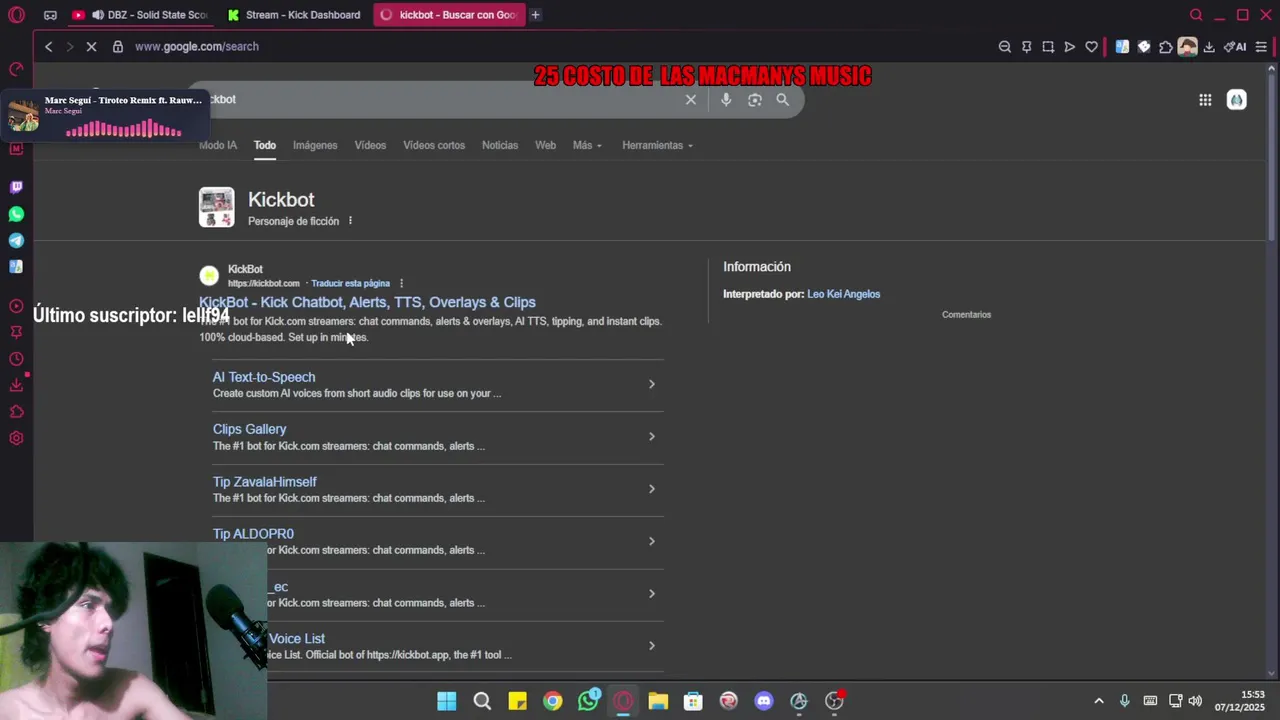This screenshot has width=1280, height=720.
Task: Open the Comentarios feedback link
Action: [966, 314]
